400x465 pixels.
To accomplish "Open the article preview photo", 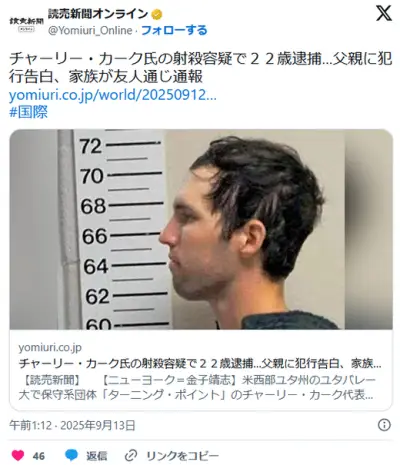I will click(201, 229).
